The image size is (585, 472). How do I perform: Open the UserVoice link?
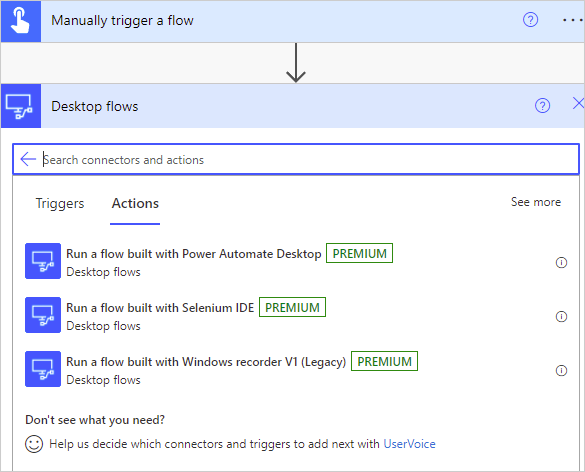coord(409,444)
